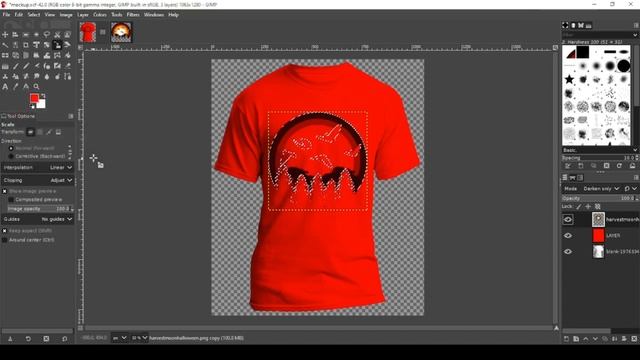
Task: Select Normal (Forward) direction radio
Action: click(x=11, y=148)
